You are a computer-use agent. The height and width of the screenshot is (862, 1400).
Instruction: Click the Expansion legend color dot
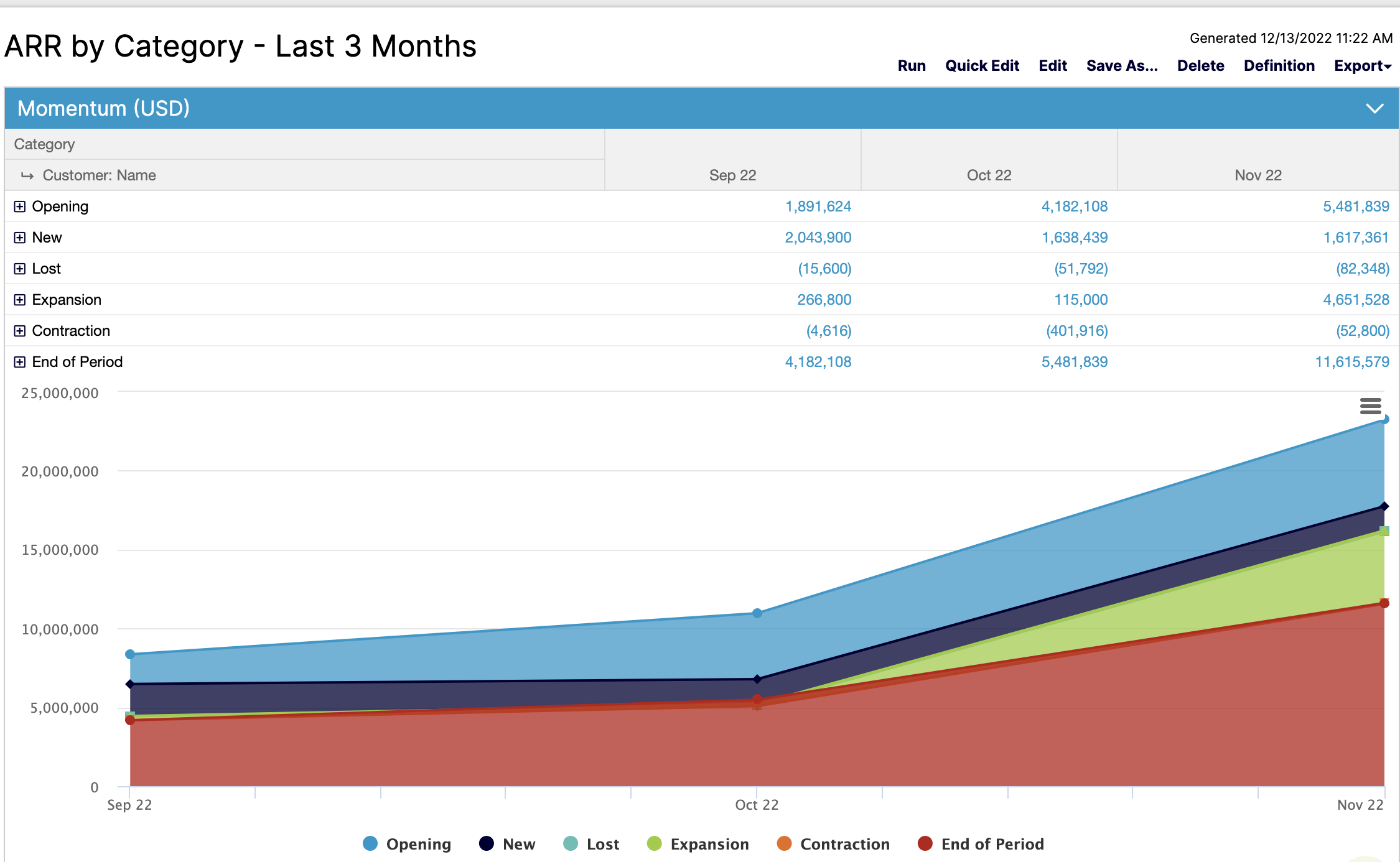coord(655,843)
